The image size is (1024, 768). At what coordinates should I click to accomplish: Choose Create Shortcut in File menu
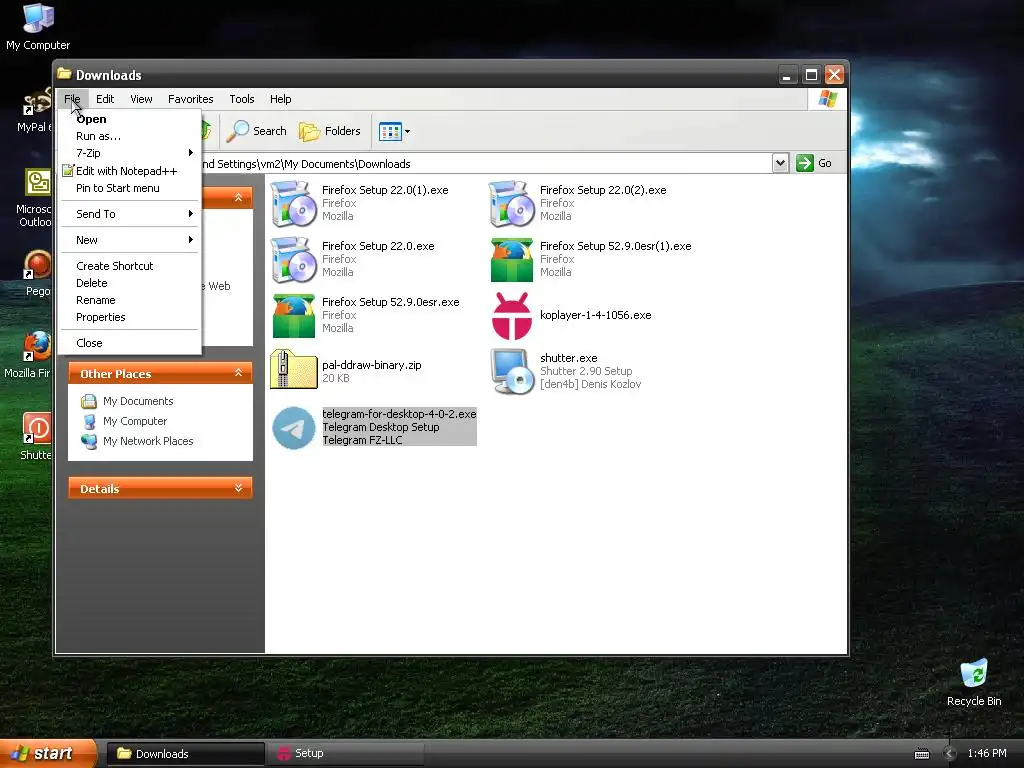click(129, 266)
